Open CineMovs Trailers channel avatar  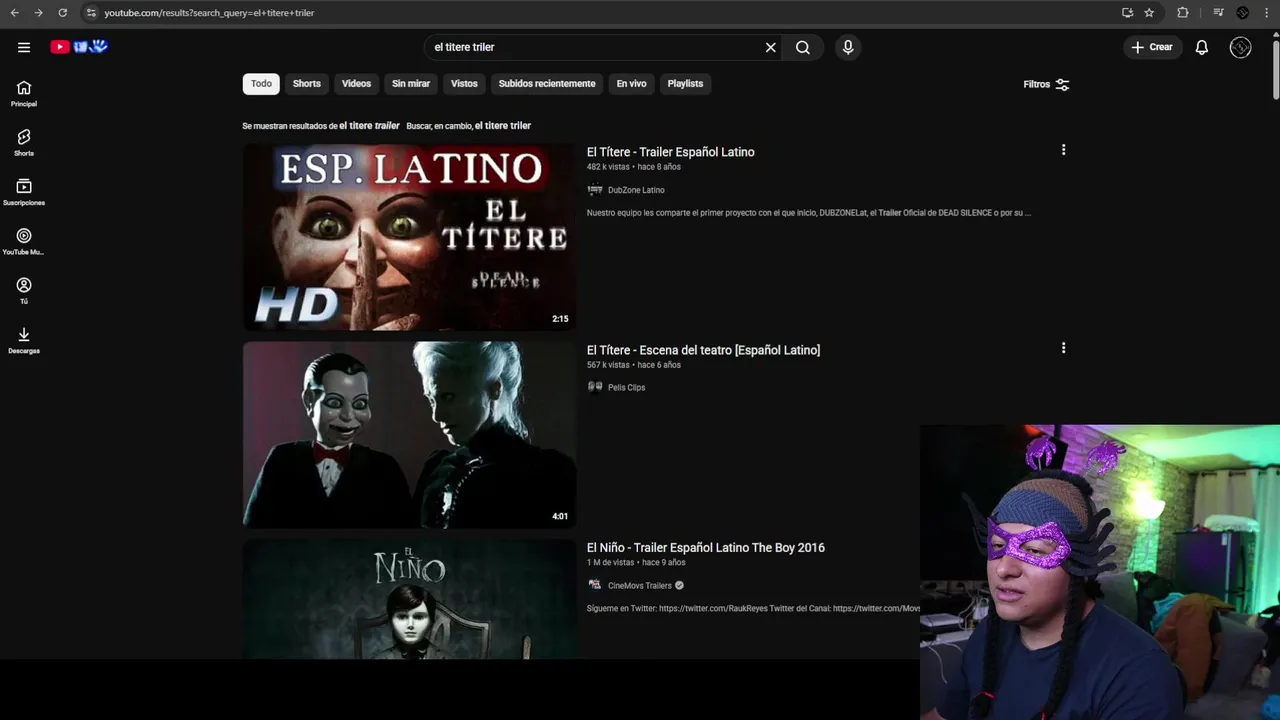coord(595,585)
